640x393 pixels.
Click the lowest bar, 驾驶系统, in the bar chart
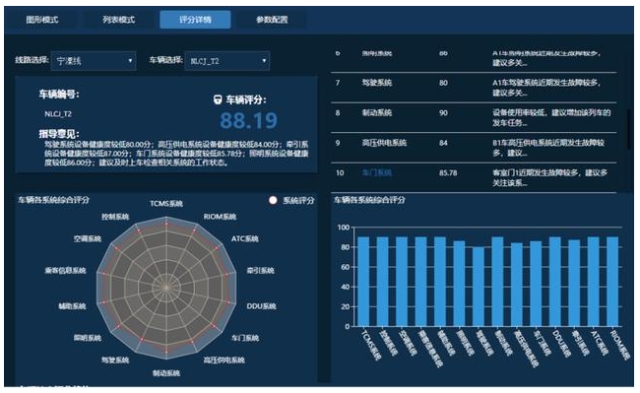[x=478, y=286]
